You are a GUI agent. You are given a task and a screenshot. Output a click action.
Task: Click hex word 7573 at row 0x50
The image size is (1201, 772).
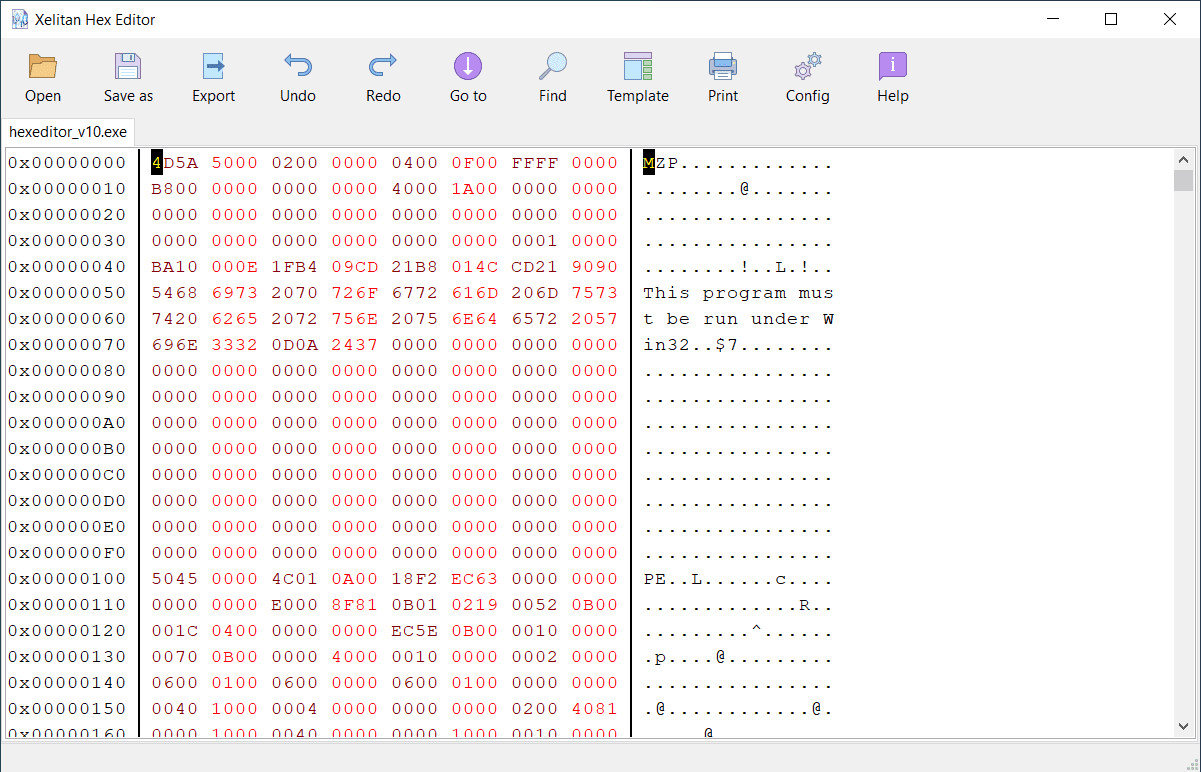click(x=595, y=293)
